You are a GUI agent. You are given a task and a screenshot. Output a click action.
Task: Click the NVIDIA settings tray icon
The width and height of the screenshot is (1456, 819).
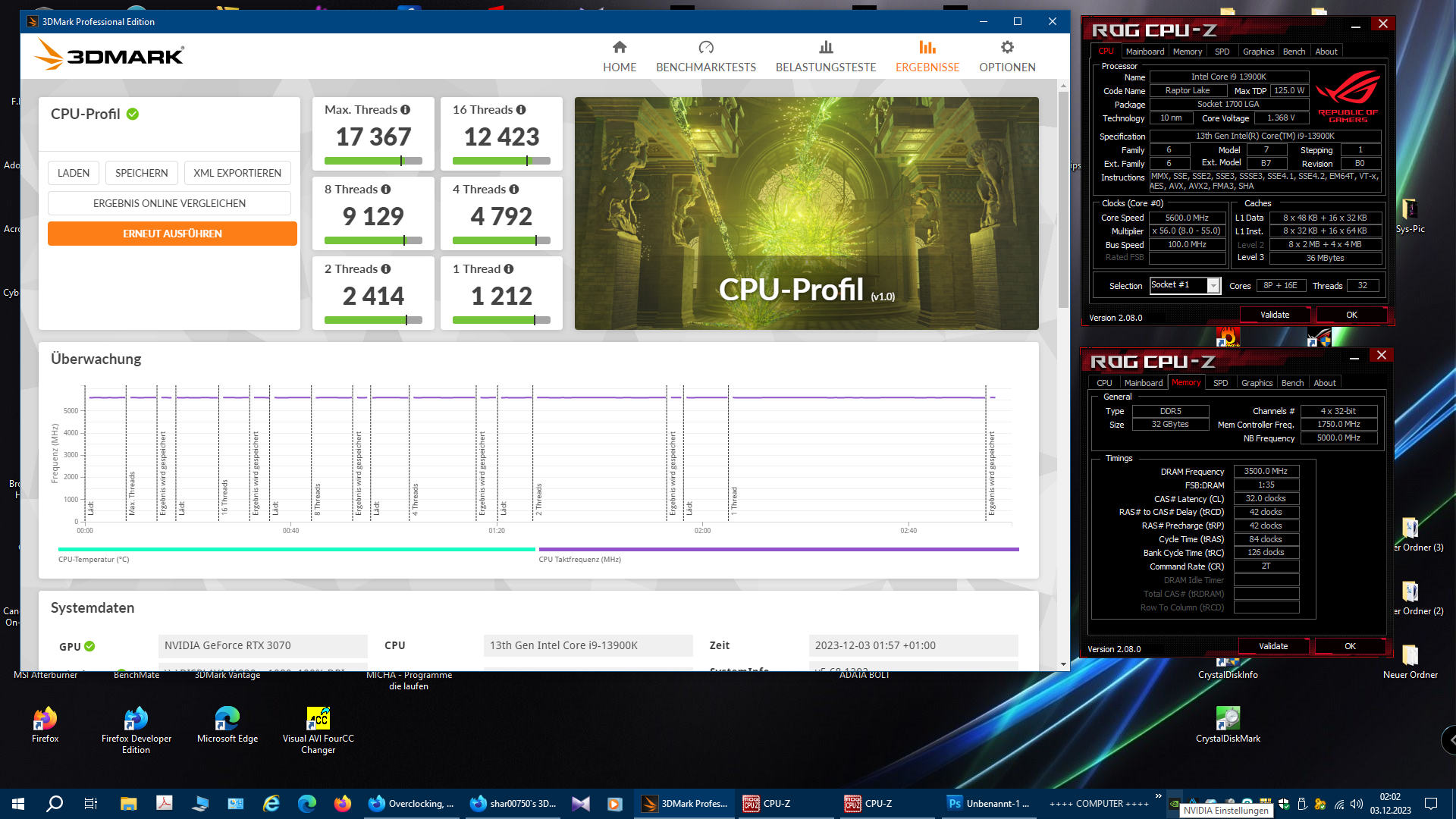pyautogui.click(x=1175, y=804)
